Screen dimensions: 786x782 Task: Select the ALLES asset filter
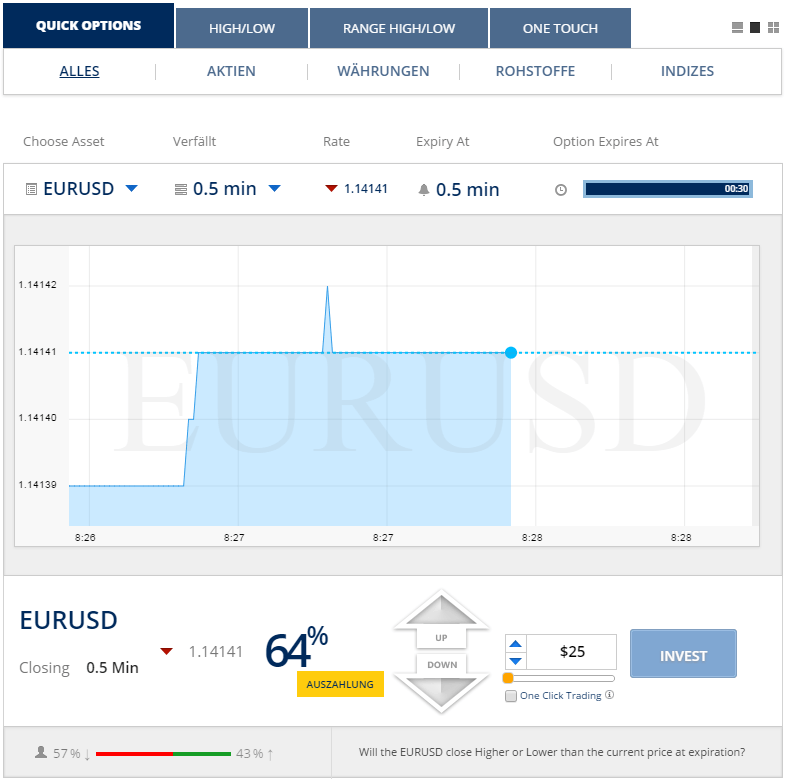79,71
